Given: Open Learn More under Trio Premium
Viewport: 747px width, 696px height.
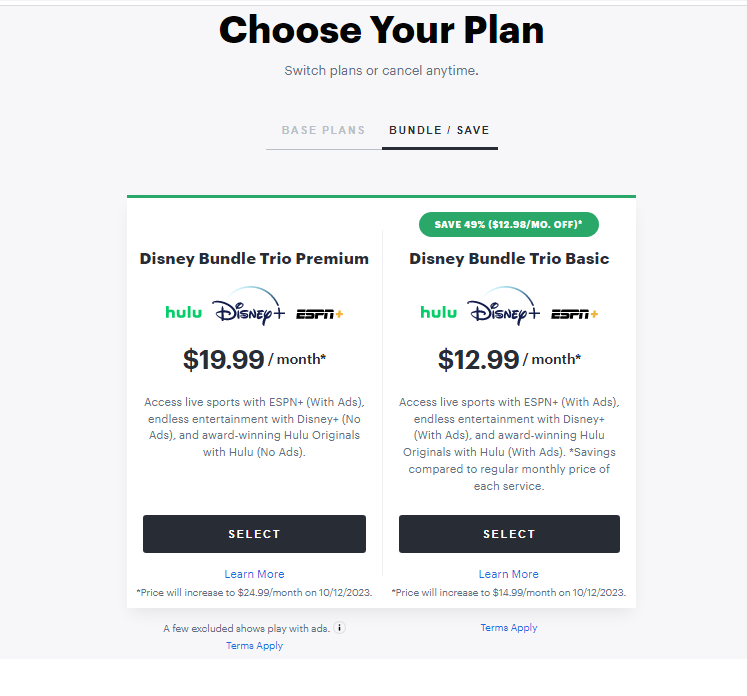Looking at the screenshot, I should coord(254,574).
